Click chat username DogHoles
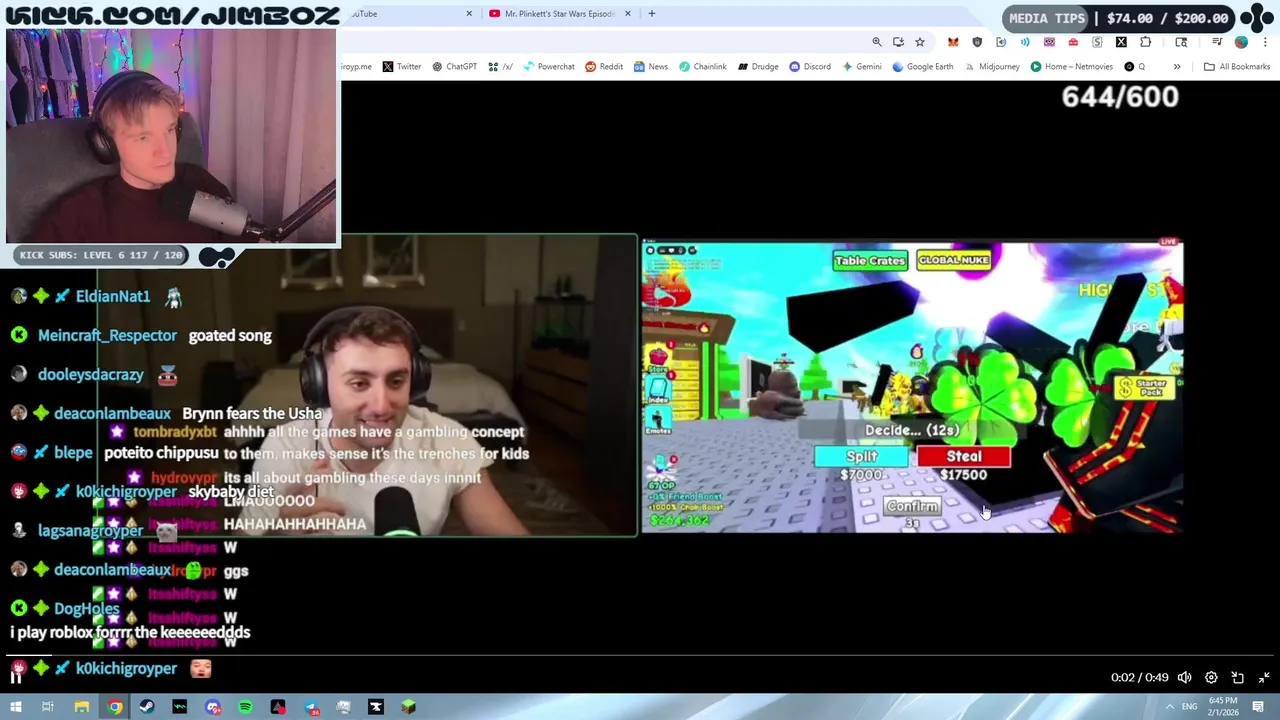Image resolution: width=1280 pixels, height=720 pixels. click(87, 609)
